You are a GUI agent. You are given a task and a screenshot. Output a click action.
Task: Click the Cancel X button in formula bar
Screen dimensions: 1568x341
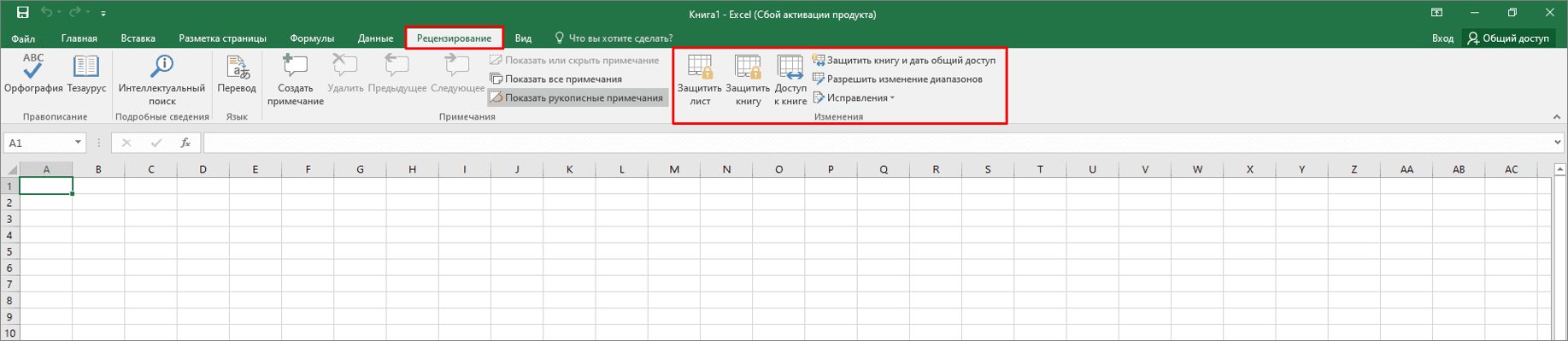pyautogui.click(x=126, y=143)
